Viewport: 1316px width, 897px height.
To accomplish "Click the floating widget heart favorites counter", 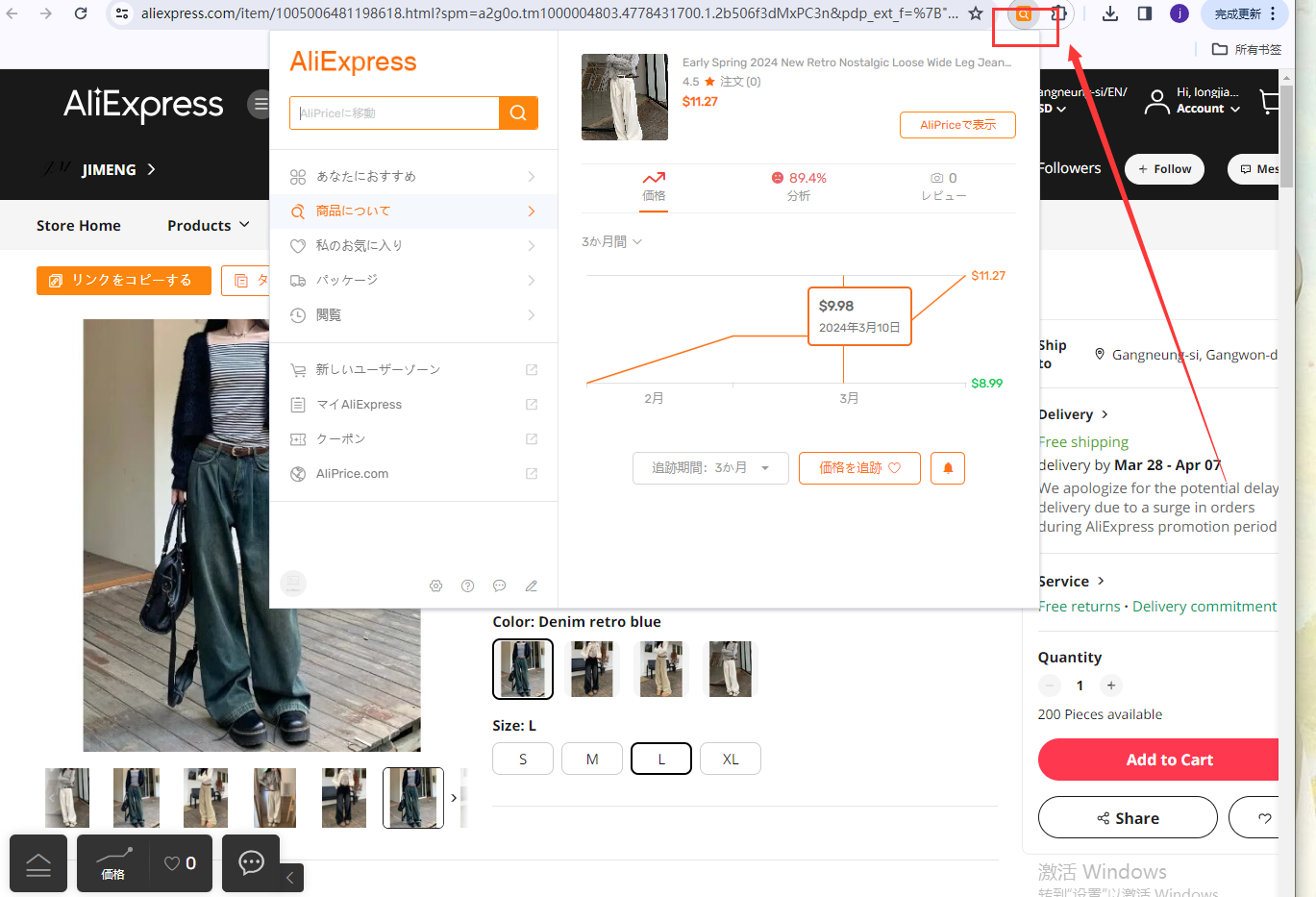I will [181, 863].
